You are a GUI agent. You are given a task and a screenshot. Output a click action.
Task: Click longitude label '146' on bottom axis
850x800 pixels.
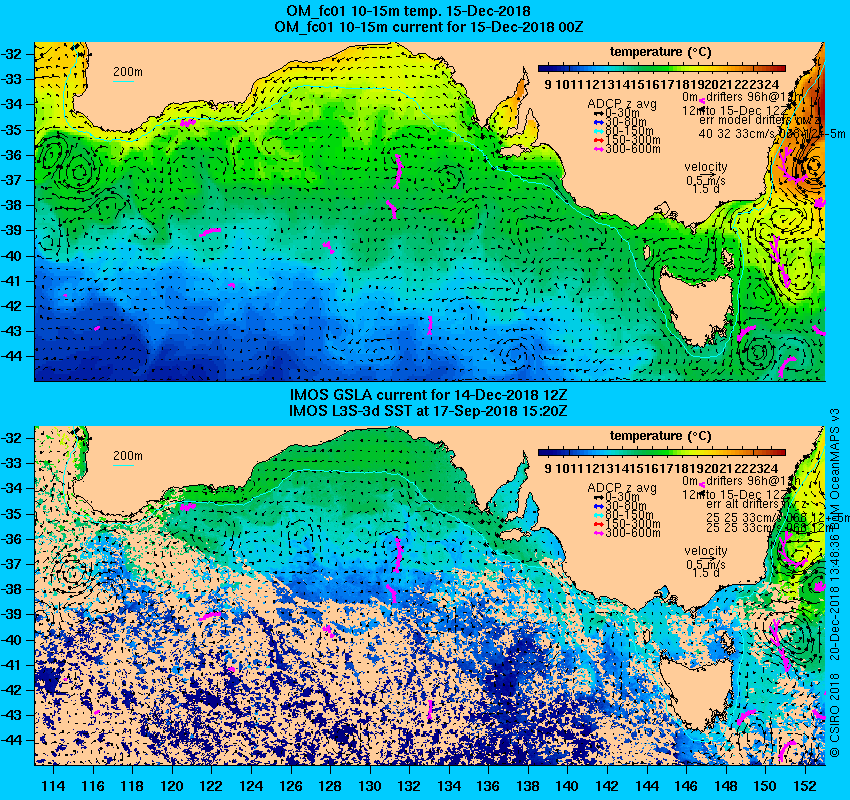coord(686,785)
